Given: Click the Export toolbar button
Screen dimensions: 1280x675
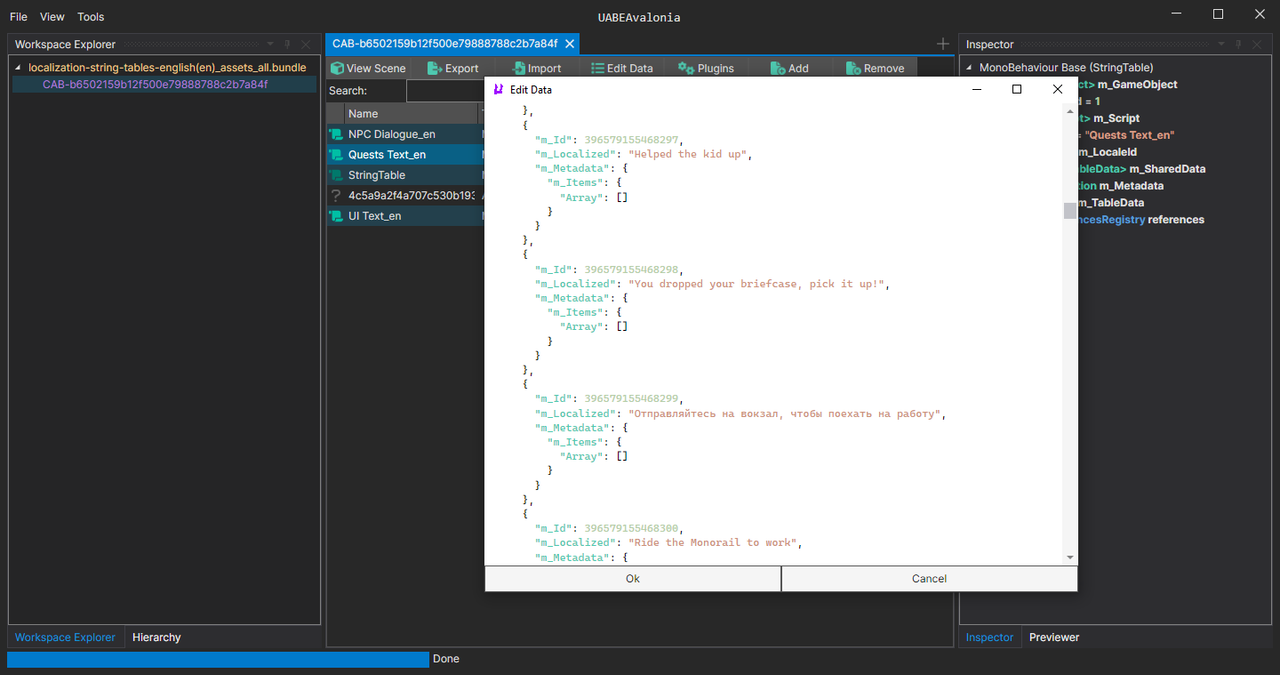Looking at the screenshot, I should (453, 68).
